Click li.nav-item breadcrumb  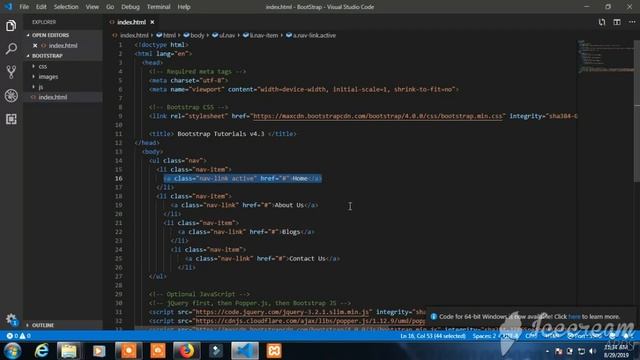pyautogui.click(x=260, y=36)
